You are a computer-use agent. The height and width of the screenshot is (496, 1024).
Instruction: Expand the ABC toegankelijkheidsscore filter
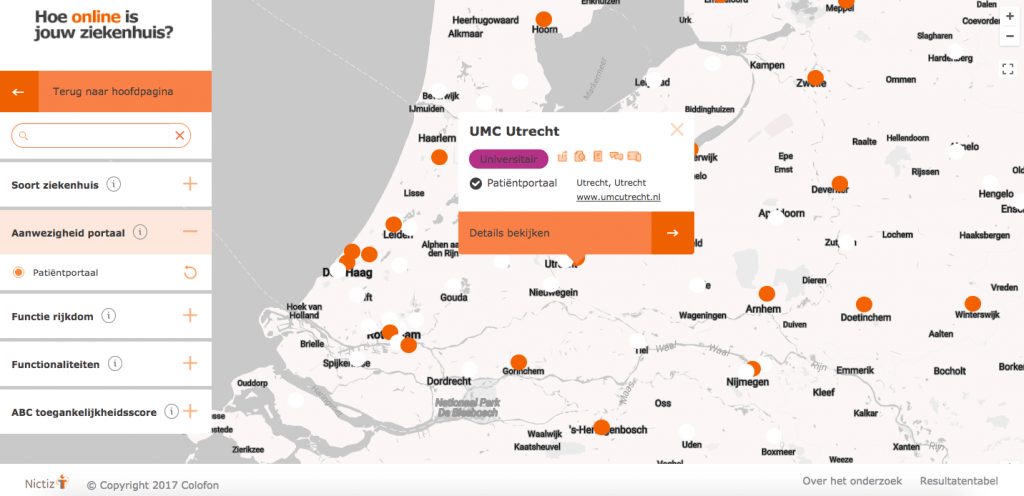coord(190,411)
